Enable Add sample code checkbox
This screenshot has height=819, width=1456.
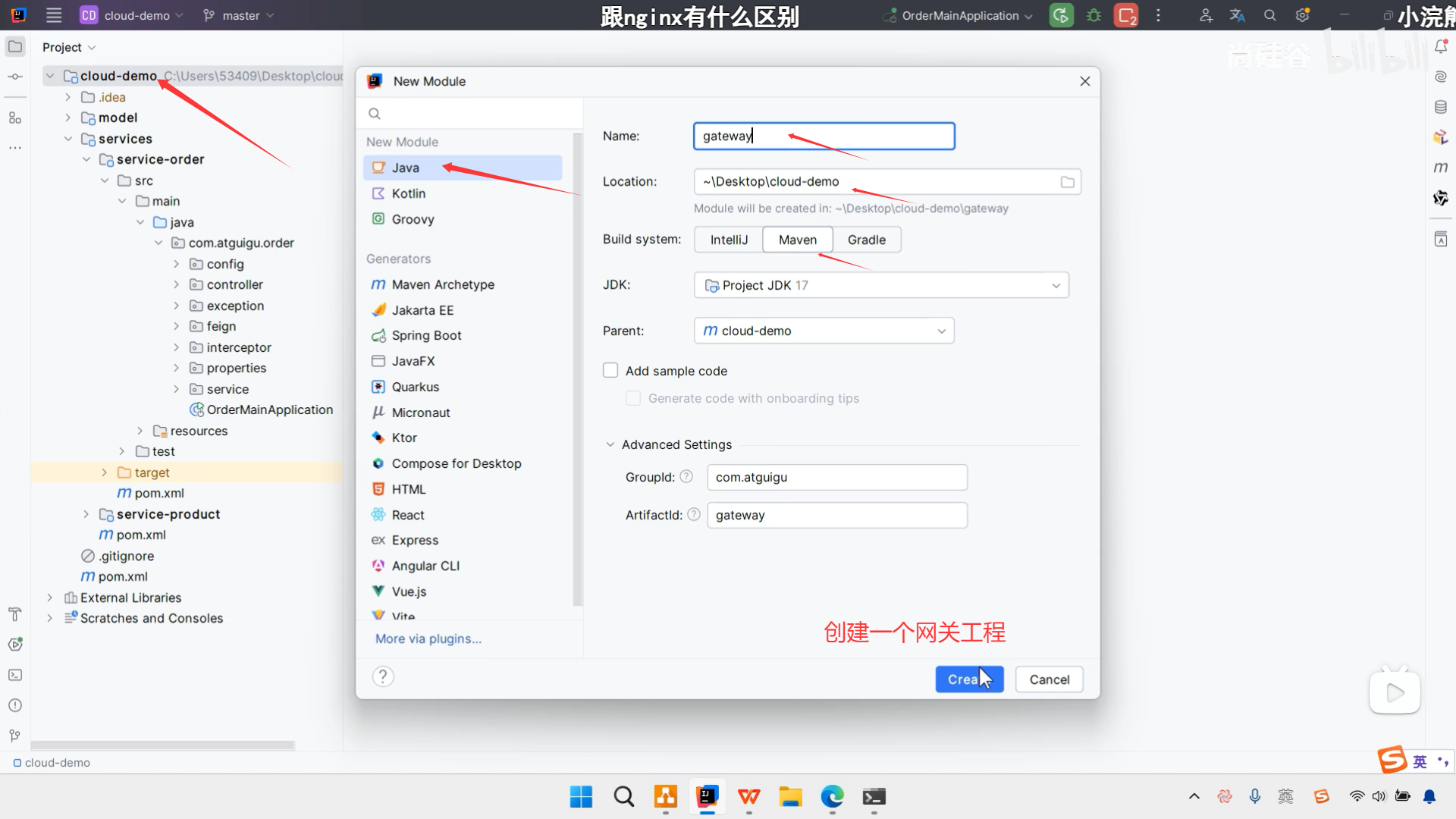pyautogui.click(x=610, y=371)
